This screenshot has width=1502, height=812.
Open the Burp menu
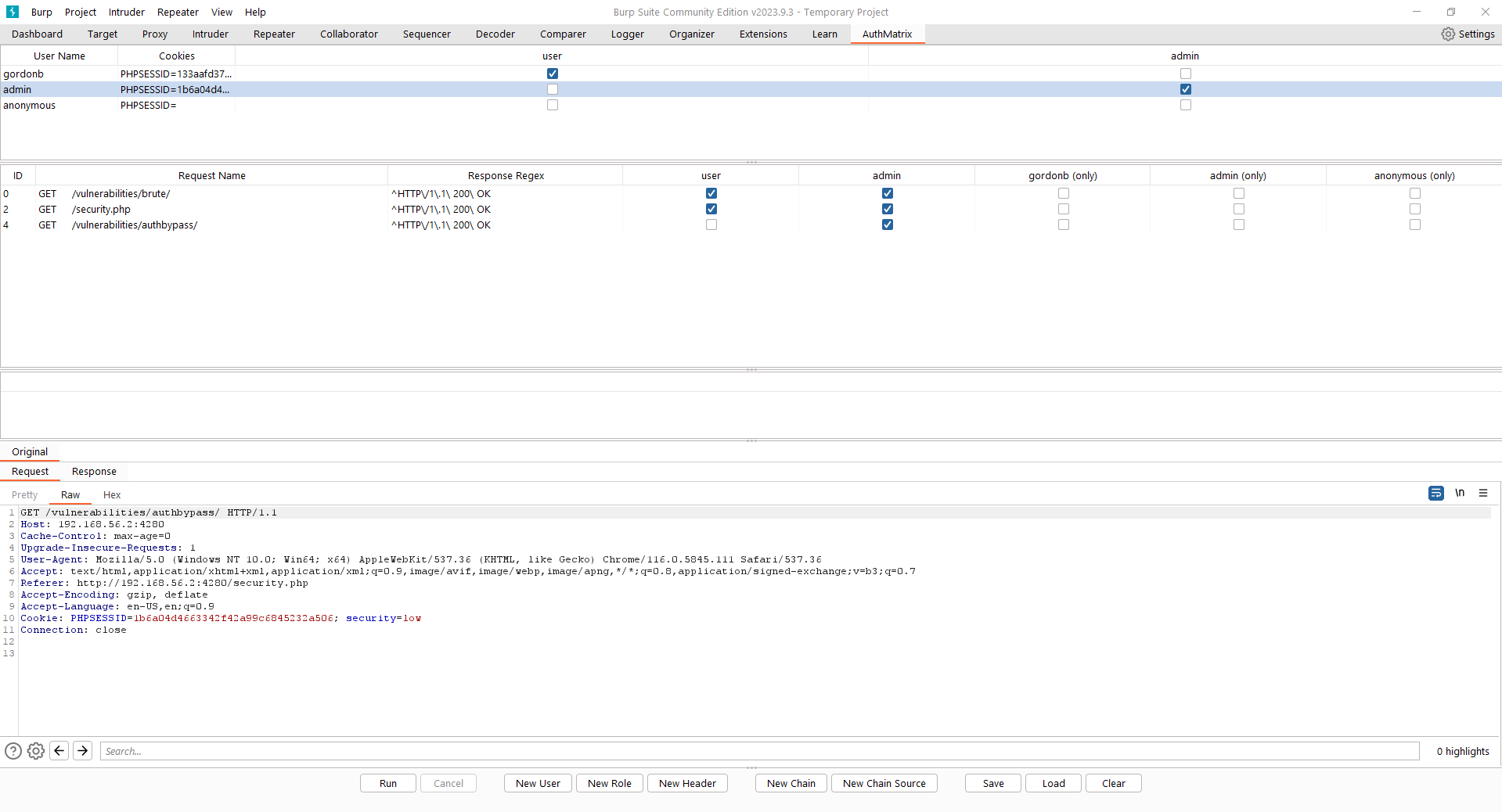pyautogui.click(x=41, y=12)
